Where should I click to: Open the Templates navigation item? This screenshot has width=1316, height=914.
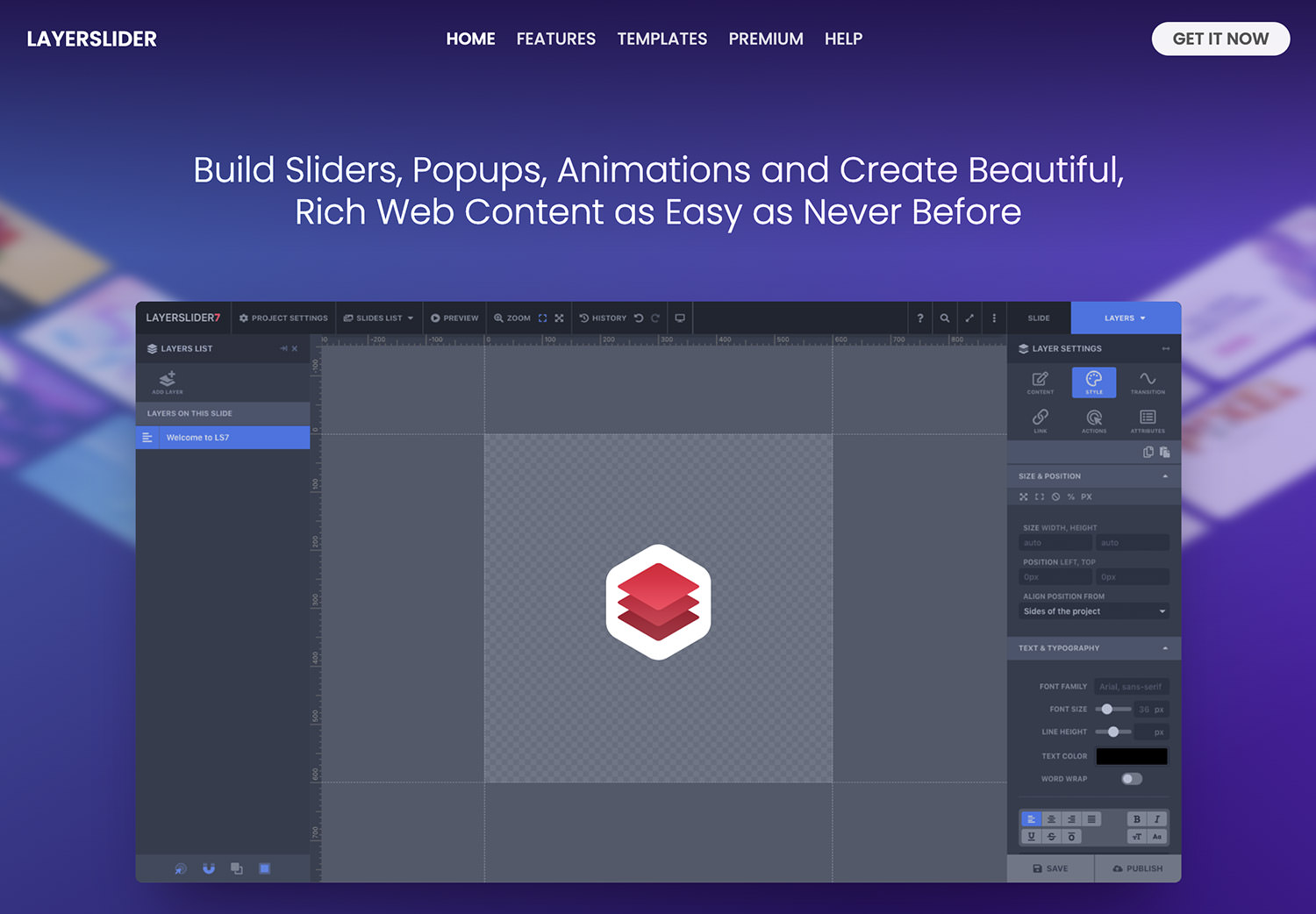(662, 39)
